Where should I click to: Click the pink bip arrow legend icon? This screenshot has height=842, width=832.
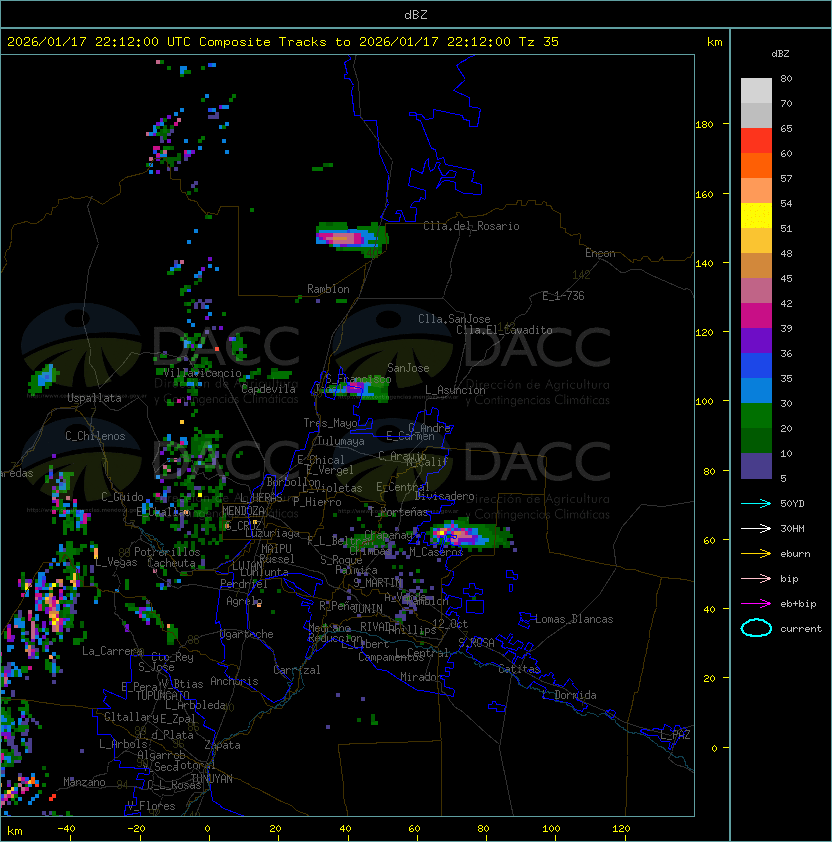(756, 579)
